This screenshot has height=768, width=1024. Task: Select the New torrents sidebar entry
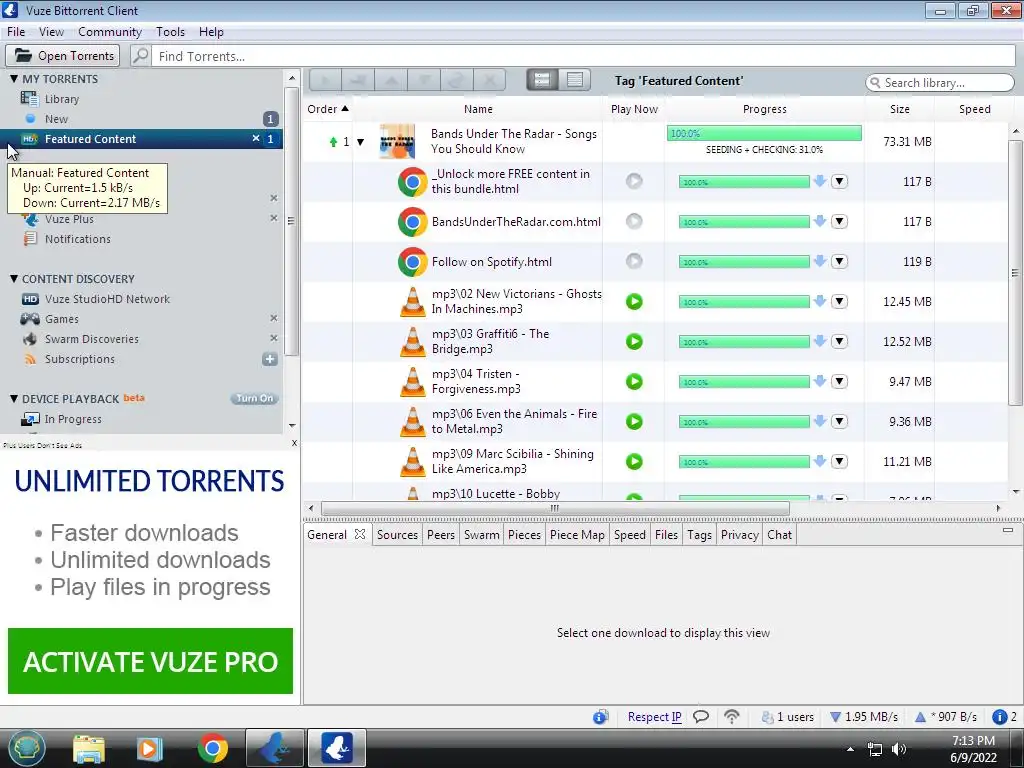click(56, 119)
